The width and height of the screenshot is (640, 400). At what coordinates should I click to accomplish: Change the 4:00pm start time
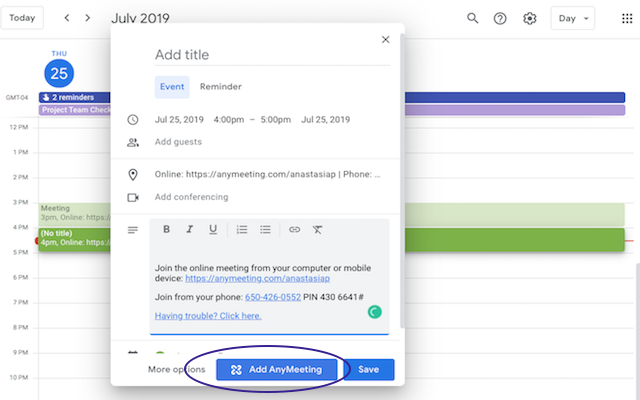tap(229, 120)
